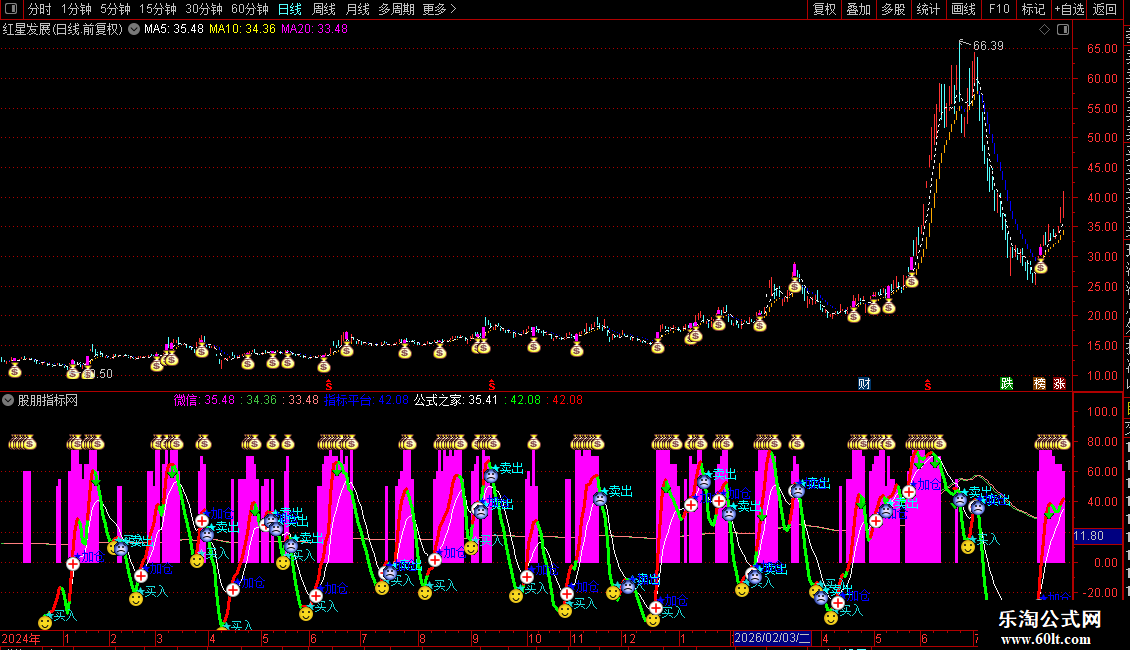Open the 复权 adjustment menu
The height and width of the screenshot is (650, 1130).
pyautogui.click(x=824, y=9)
